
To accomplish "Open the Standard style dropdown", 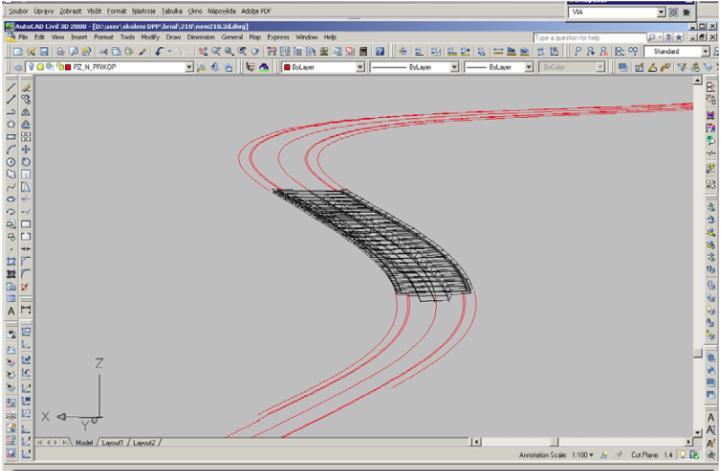I will 705,51.
